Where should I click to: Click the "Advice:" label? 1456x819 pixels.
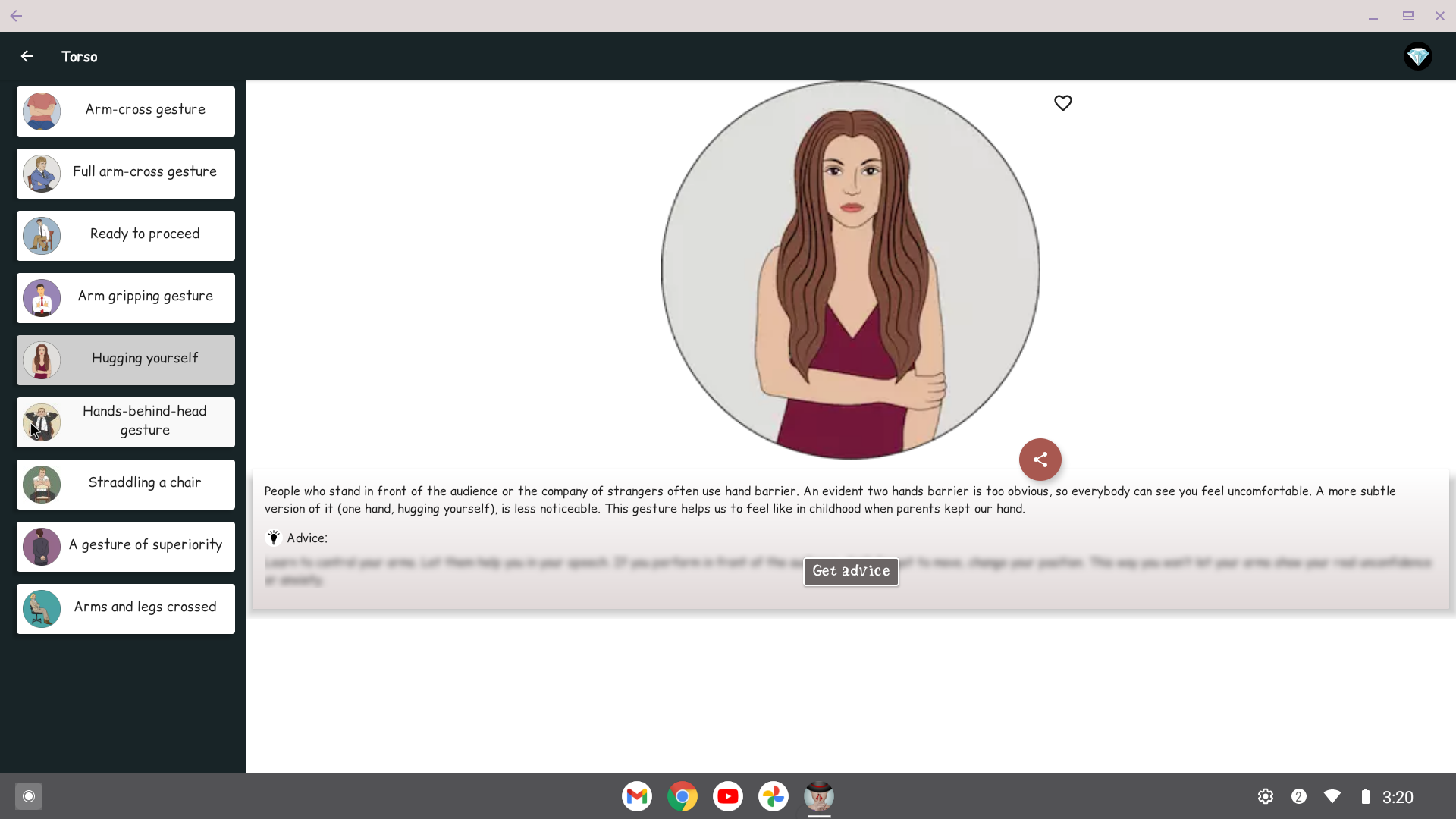coord(307,538)
